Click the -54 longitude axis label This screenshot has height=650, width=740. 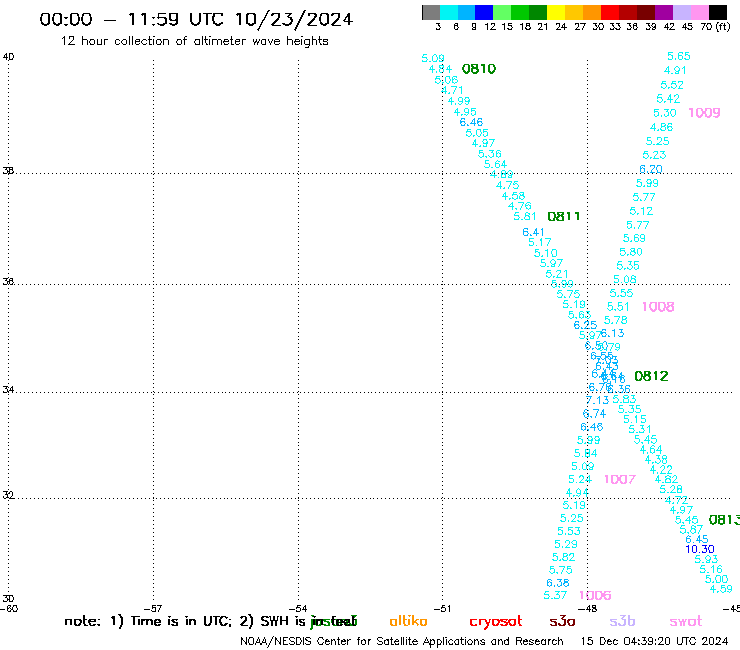click(298, 609)
